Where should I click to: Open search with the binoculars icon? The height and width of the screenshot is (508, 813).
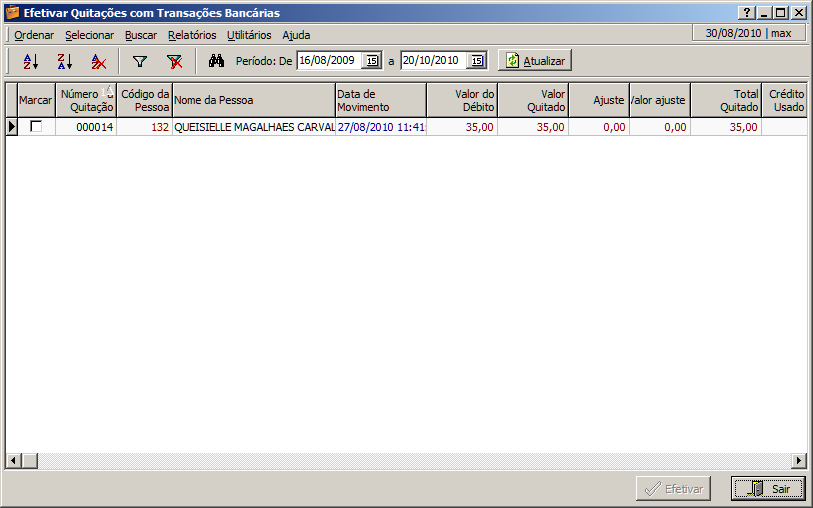216,61
